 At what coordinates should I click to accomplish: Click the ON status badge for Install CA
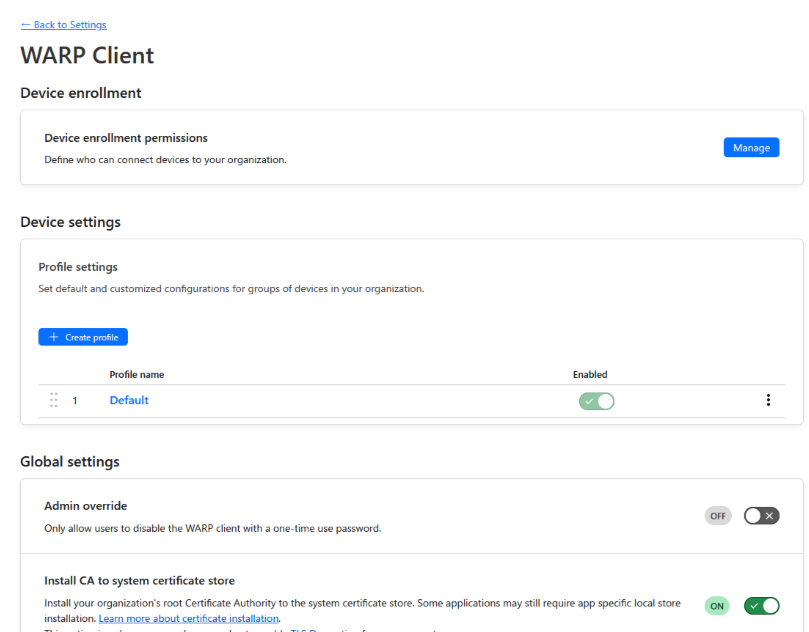[x=717, y=606]
